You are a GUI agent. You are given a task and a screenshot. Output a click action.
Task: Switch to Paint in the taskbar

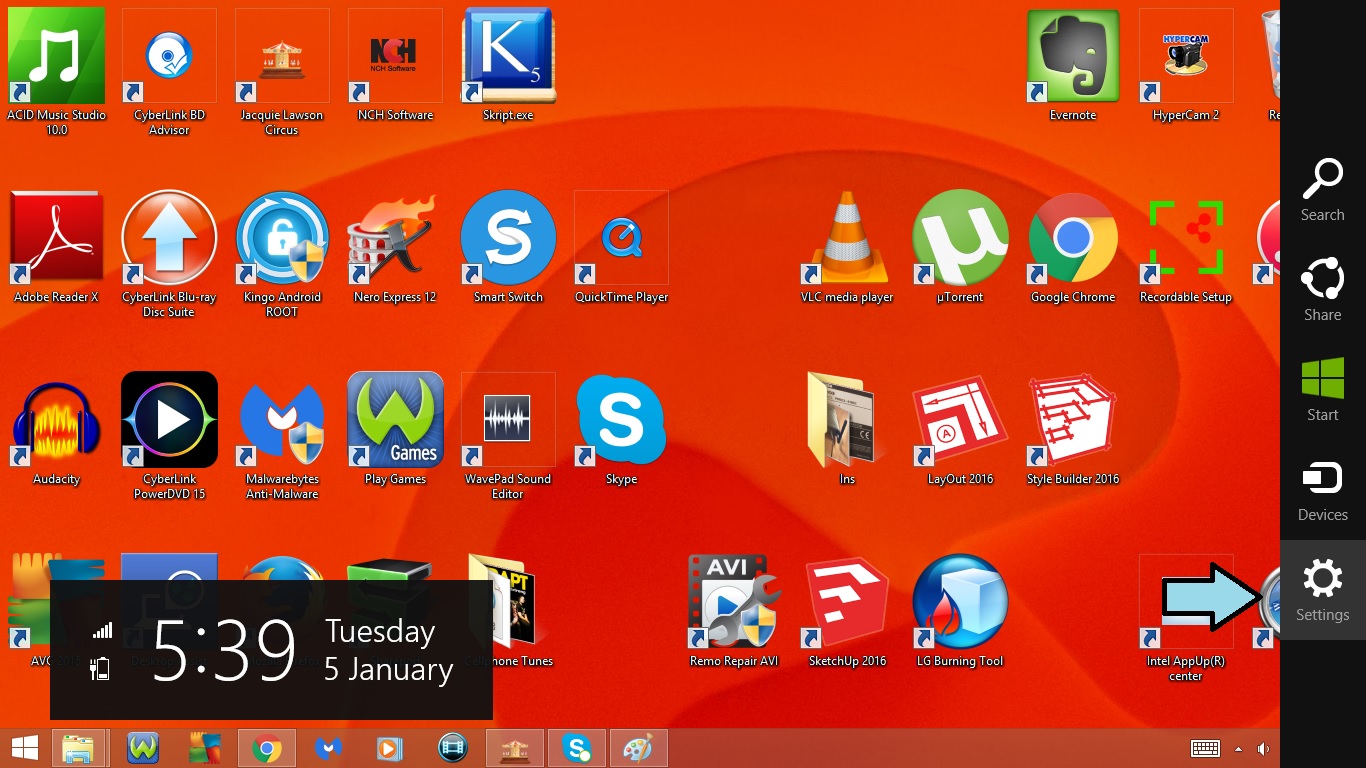coord(637,748)
